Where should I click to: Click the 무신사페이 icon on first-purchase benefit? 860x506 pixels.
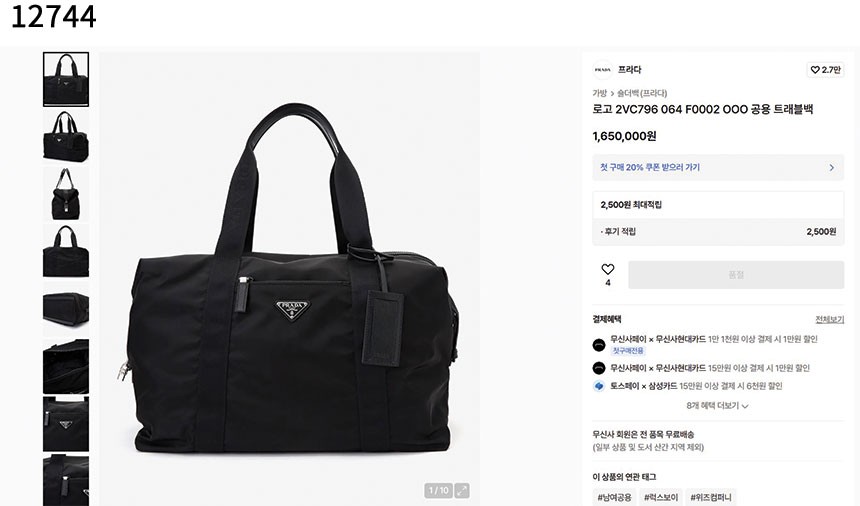coord(598,345)
